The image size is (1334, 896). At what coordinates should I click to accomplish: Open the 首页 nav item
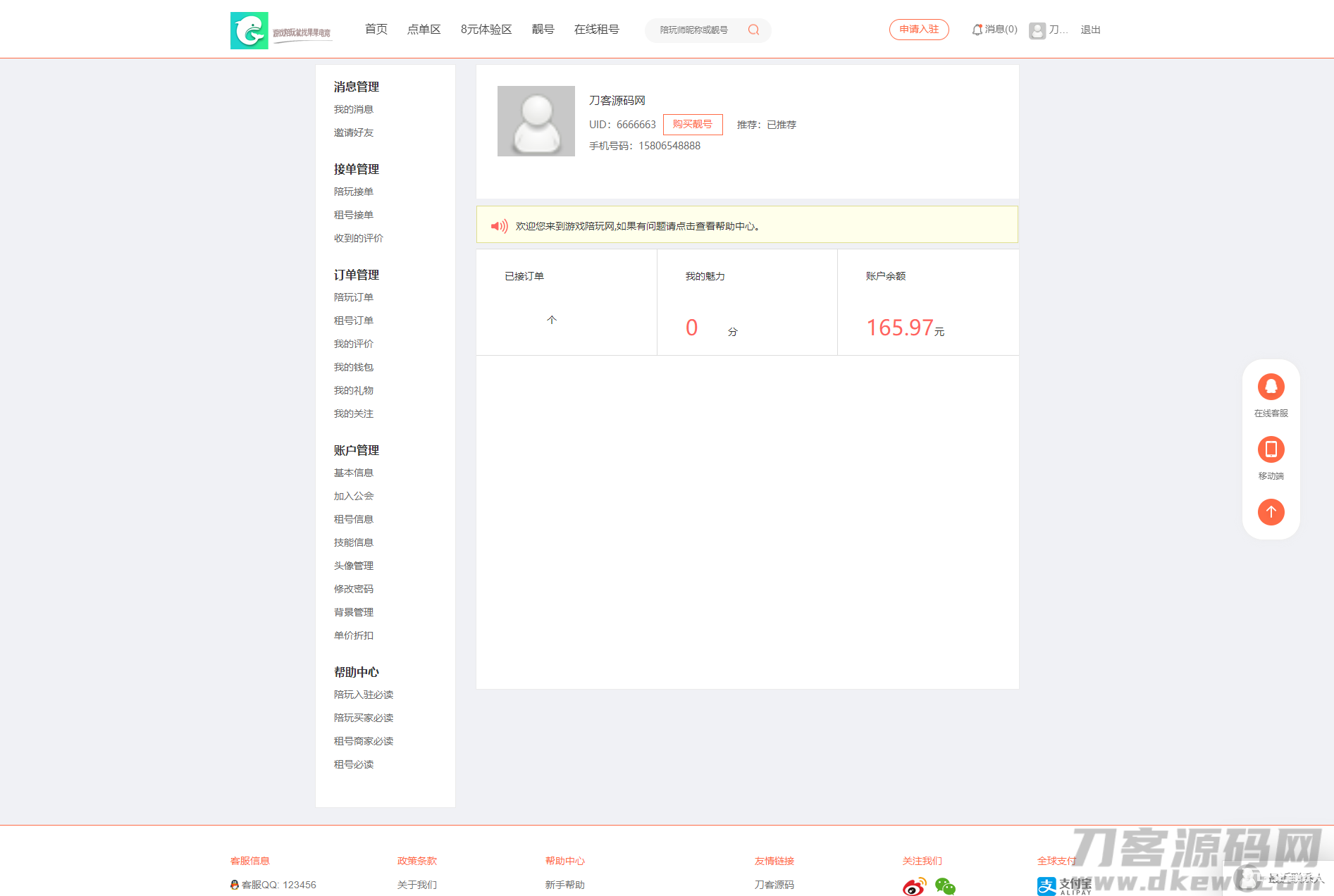(376, 29)
